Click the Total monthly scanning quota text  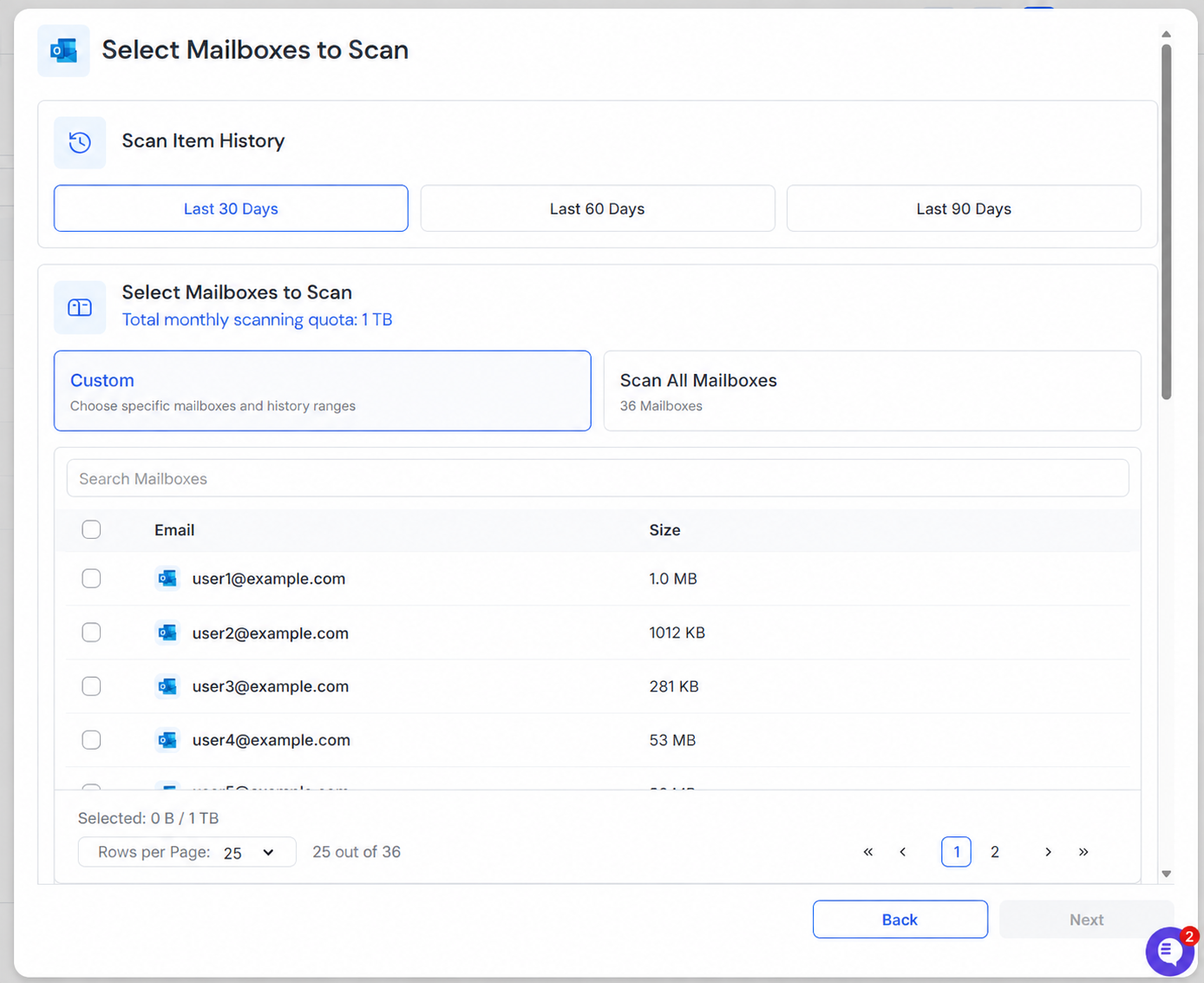[257, 319]
